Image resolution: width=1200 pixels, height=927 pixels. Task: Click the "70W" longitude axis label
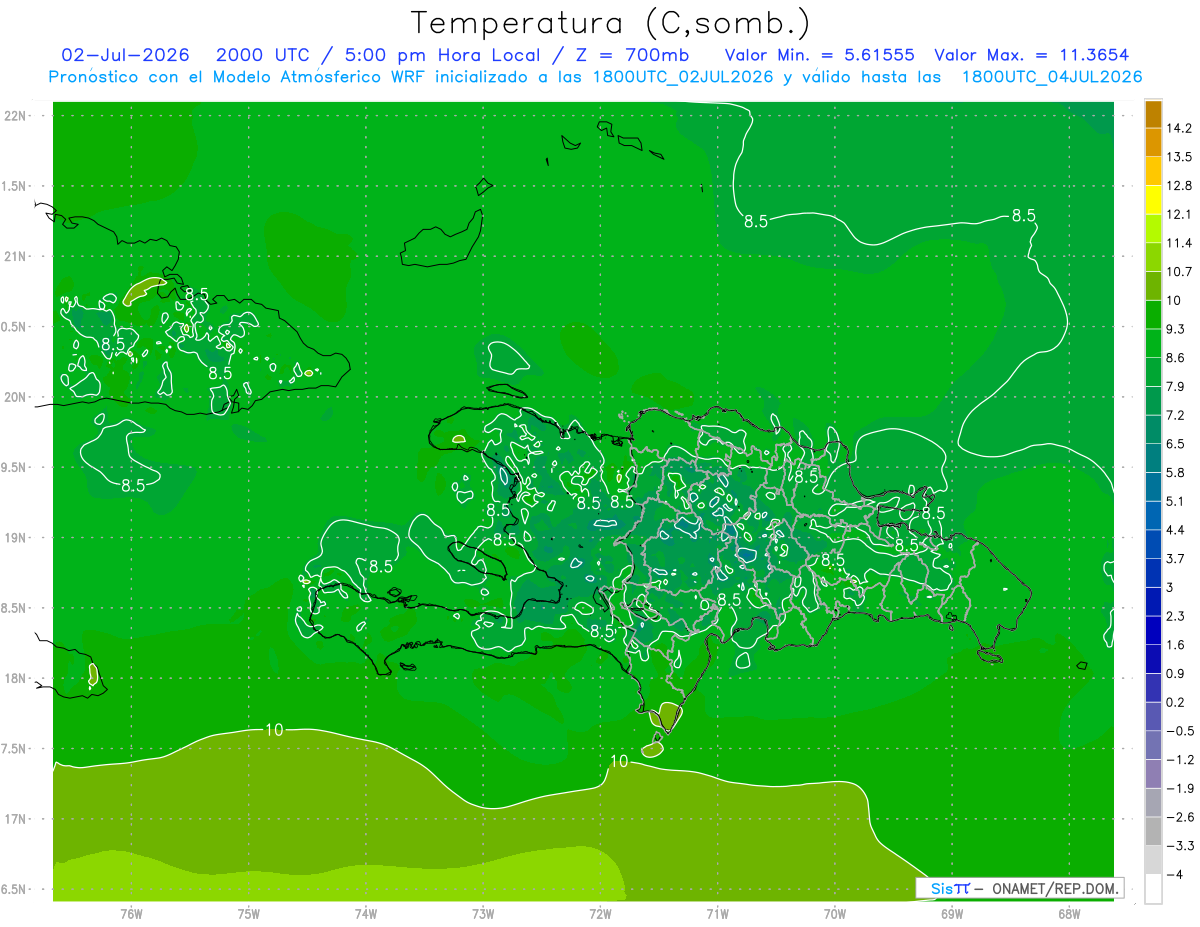point(835,913)
